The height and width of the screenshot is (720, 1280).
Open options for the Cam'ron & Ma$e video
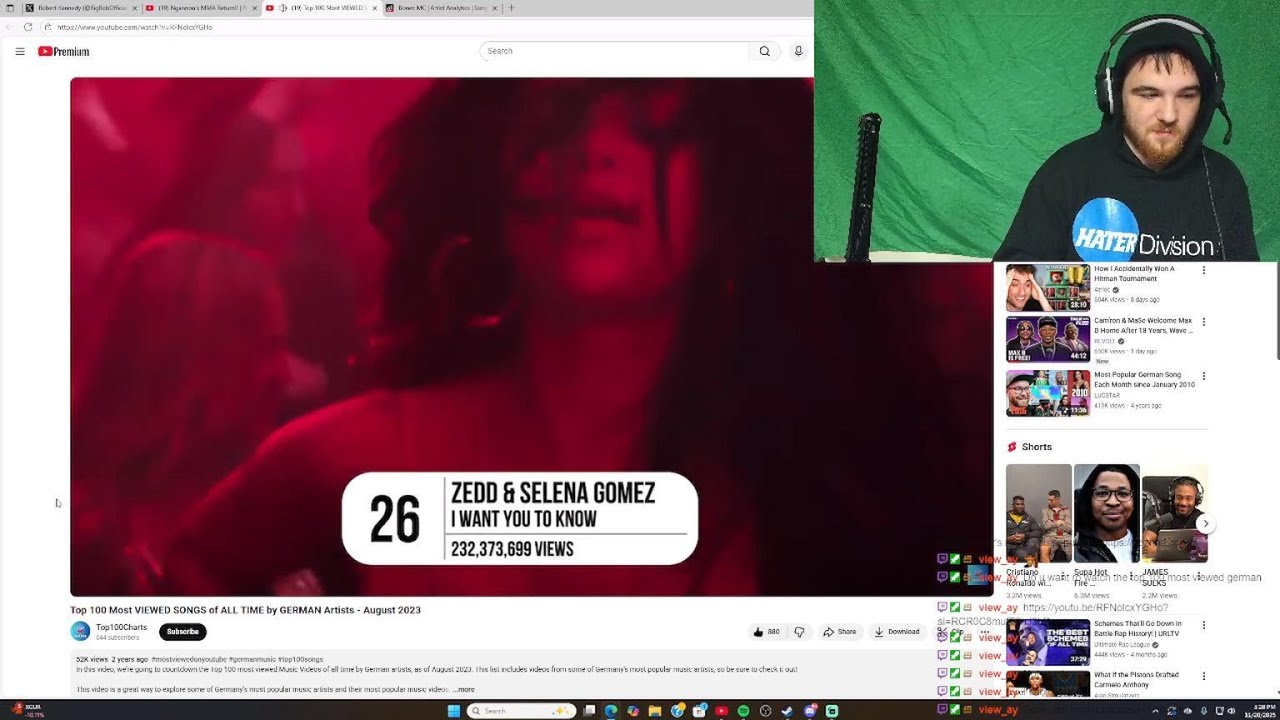(x=1203, y=322)
